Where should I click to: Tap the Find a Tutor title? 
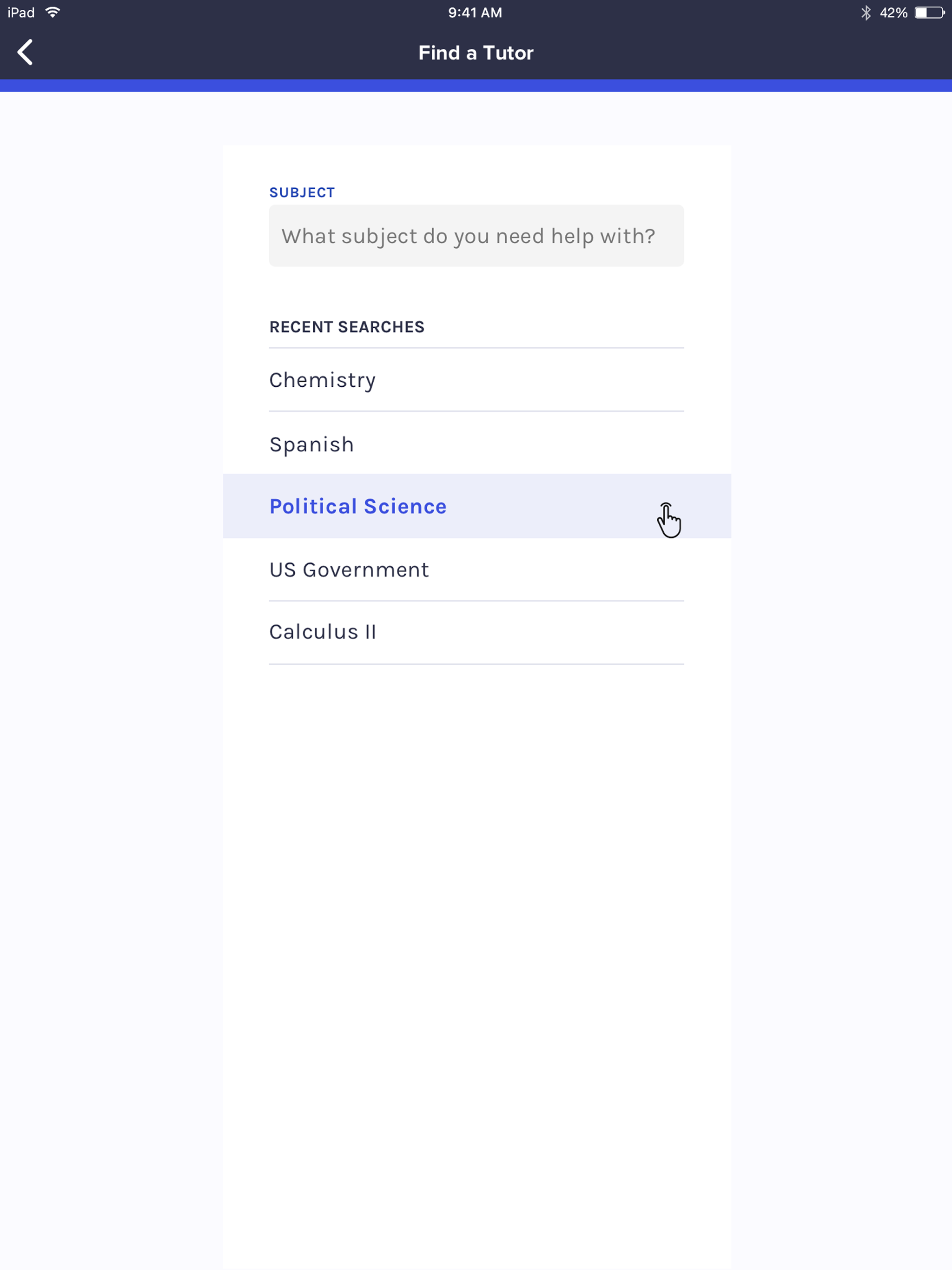[x=476, y=52]
